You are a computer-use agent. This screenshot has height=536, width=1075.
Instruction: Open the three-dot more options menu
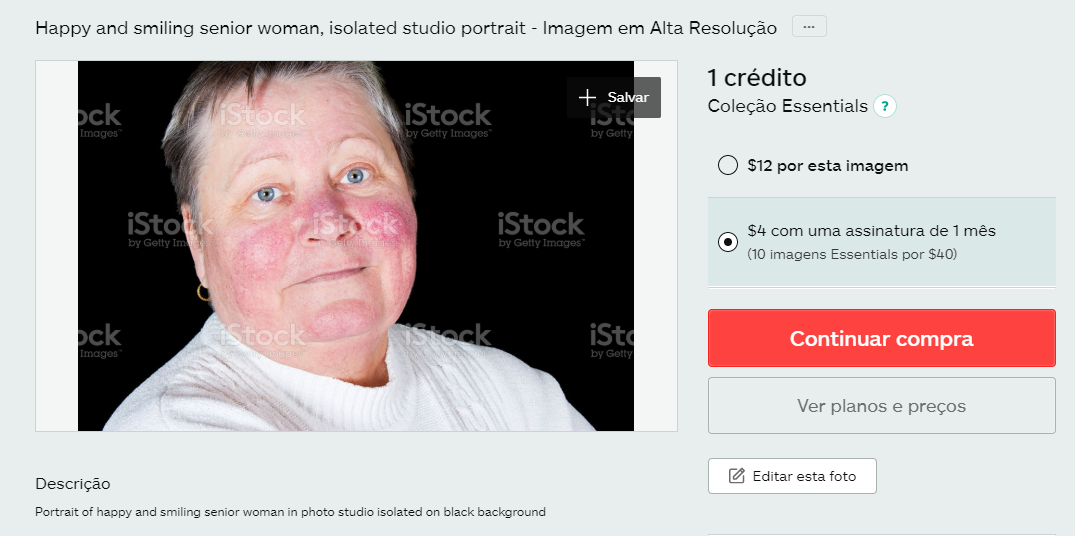(809, 27)
